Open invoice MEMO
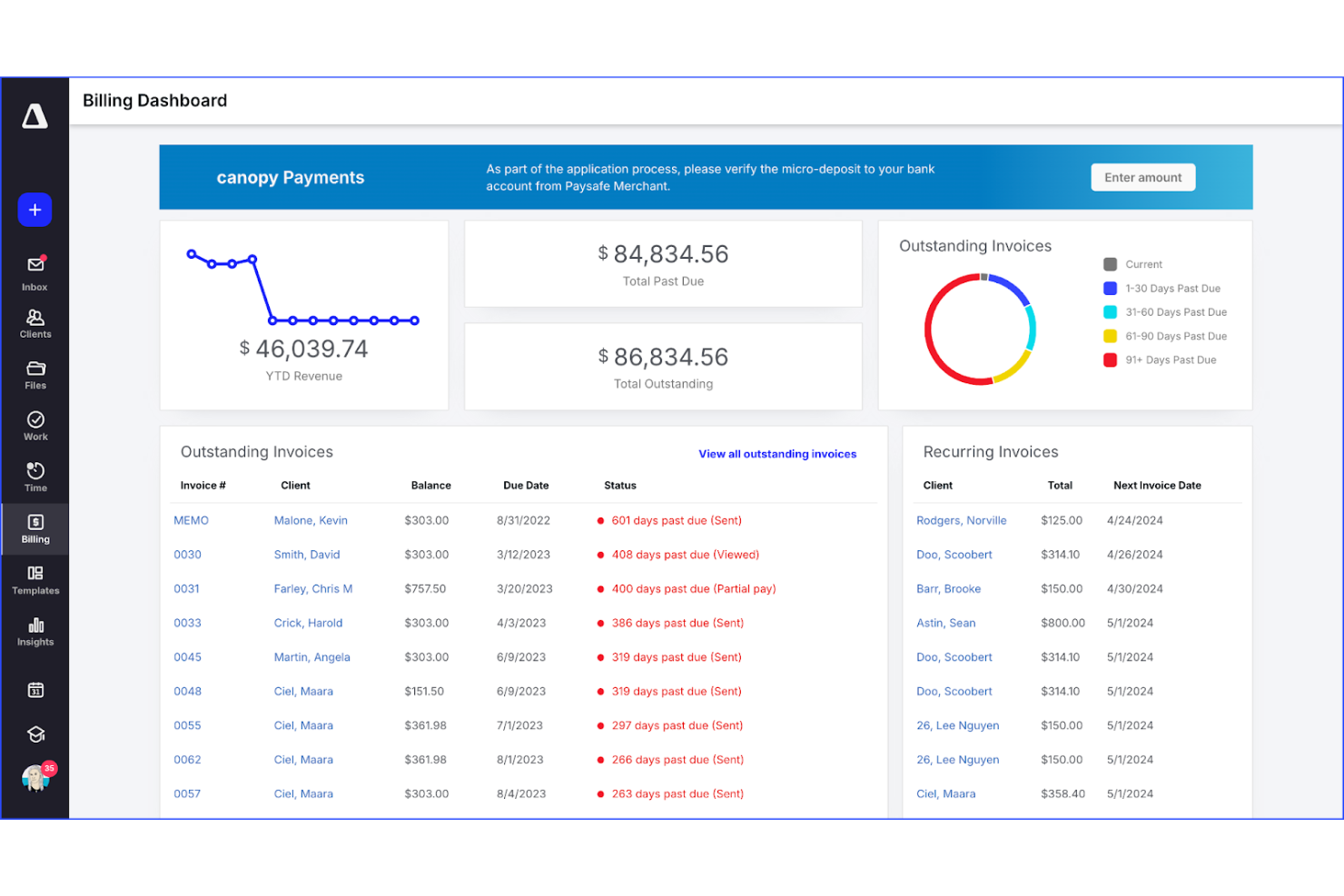Image resolution: width=1344 pixels, height=896 pixels. coord(191,520)
